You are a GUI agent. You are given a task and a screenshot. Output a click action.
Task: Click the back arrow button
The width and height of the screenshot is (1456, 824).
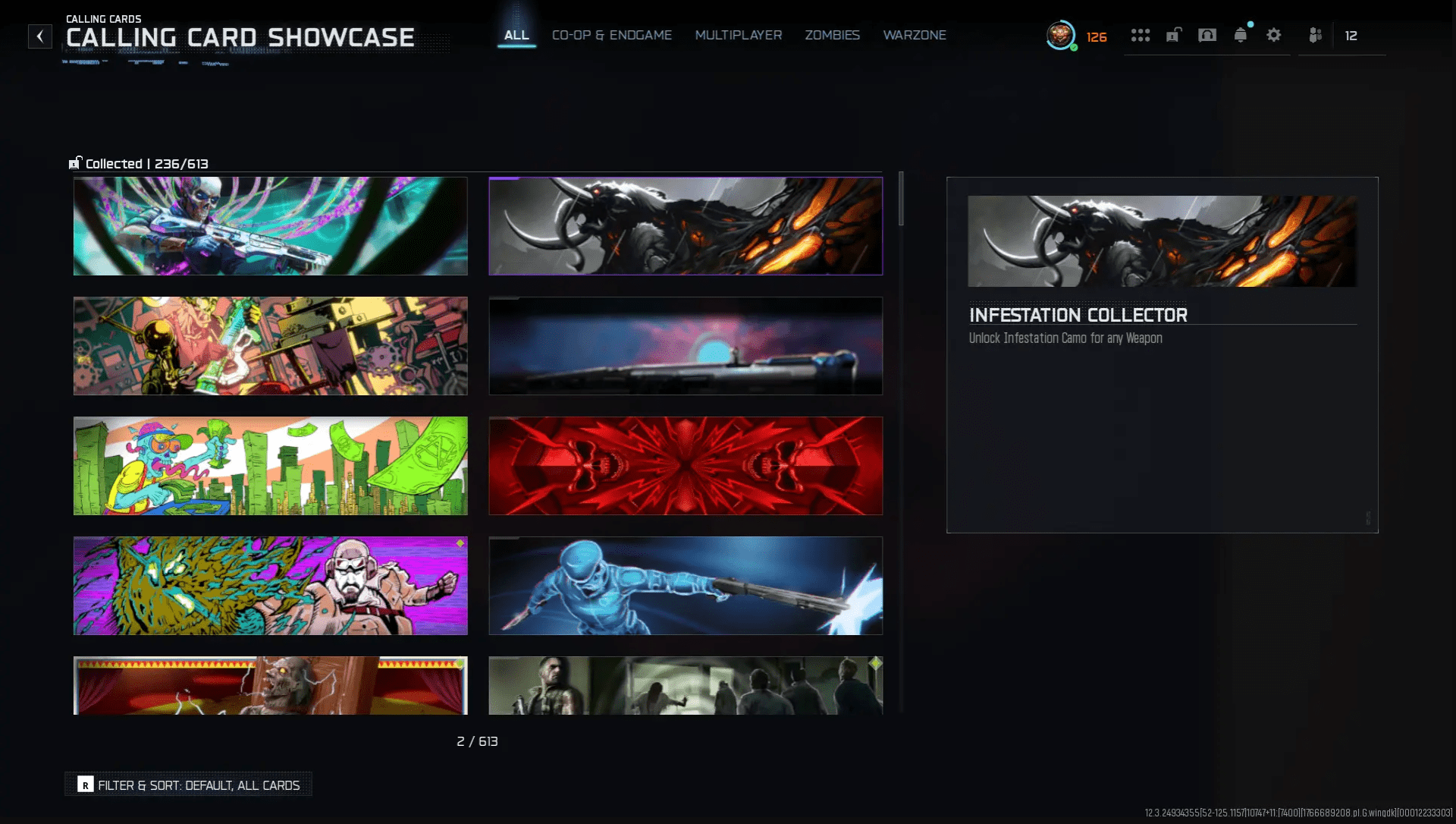click(40, 36)
